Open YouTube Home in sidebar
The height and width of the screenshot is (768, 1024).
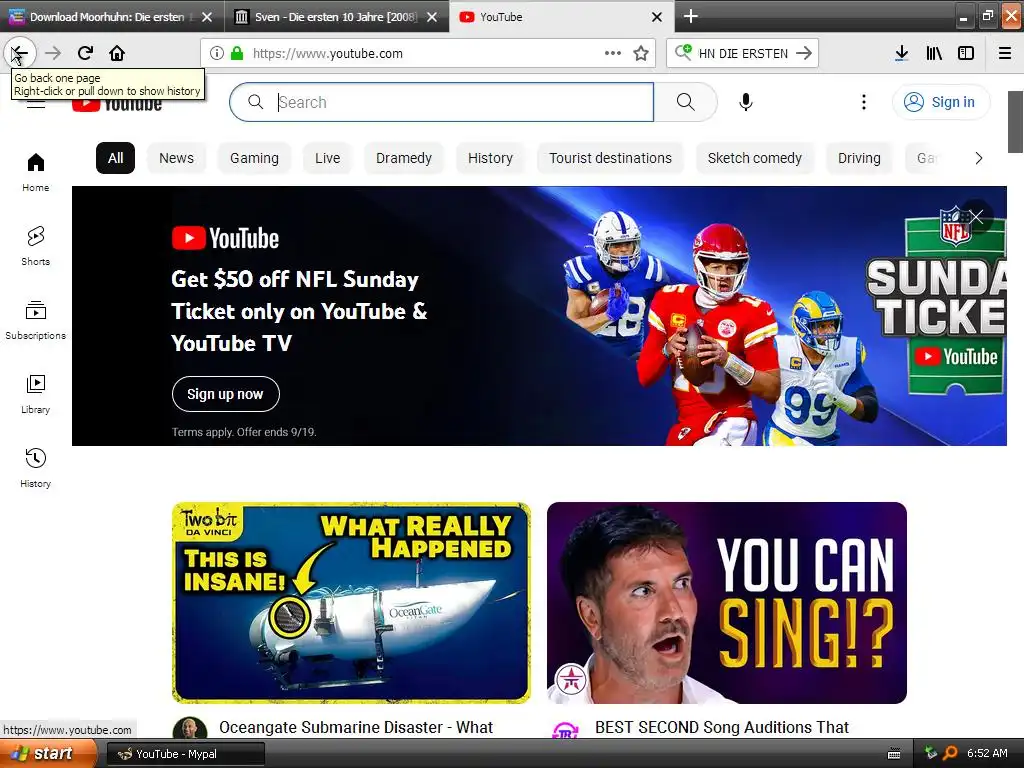[x=35, y=172]
